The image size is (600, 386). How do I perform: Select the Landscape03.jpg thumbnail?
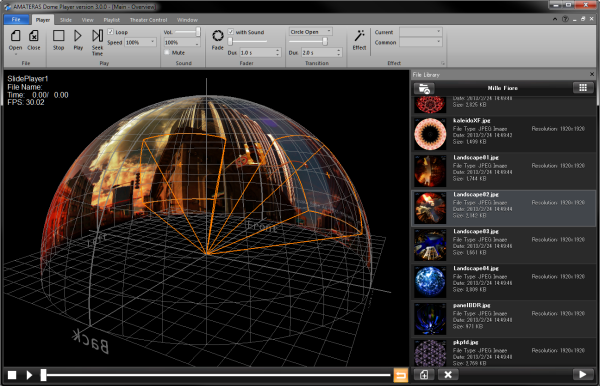tap(430, 245)
